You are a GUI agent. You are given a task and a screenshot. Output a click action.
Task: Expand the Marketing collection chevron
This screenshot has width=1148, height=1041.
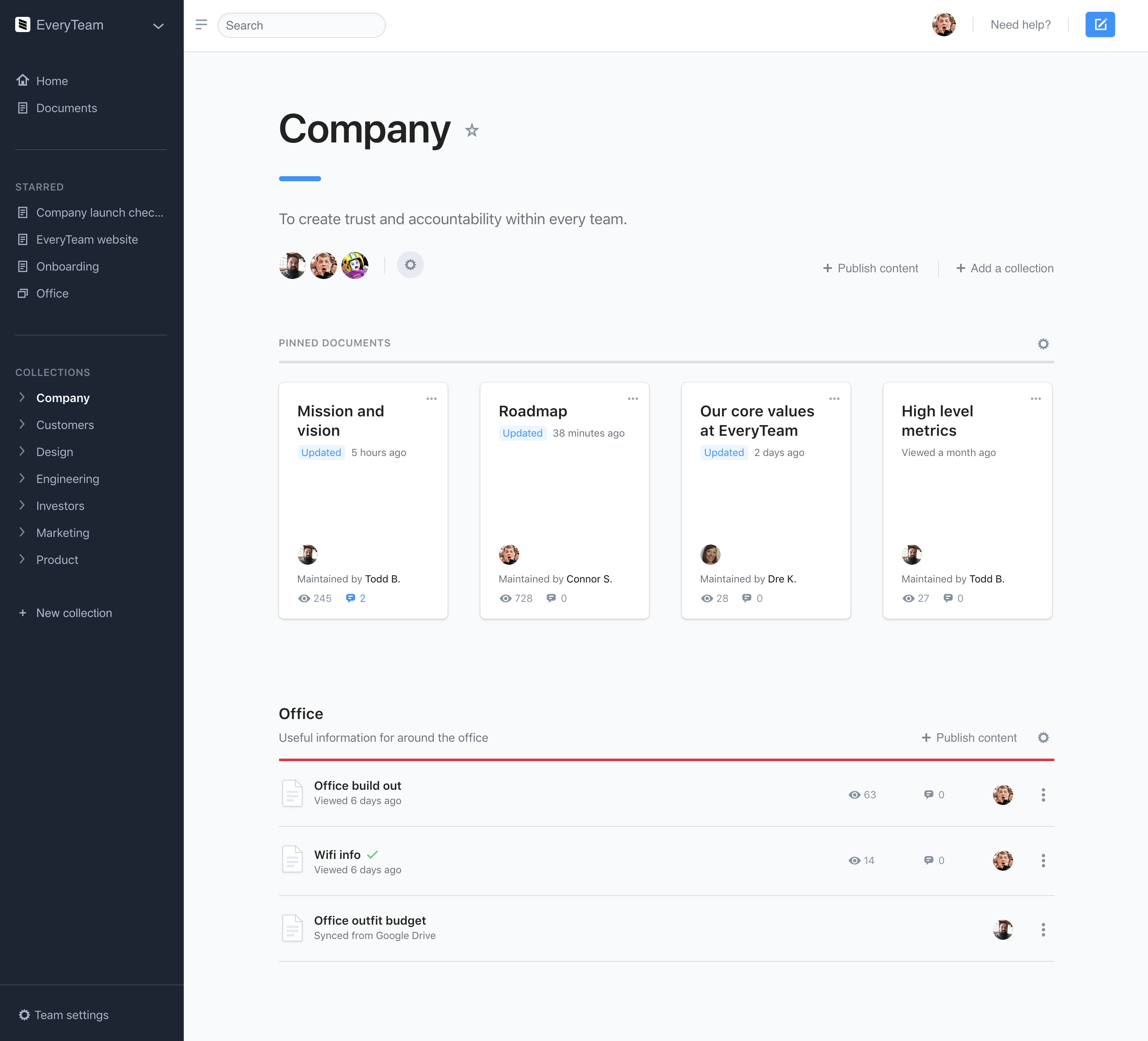coord(21,532)
